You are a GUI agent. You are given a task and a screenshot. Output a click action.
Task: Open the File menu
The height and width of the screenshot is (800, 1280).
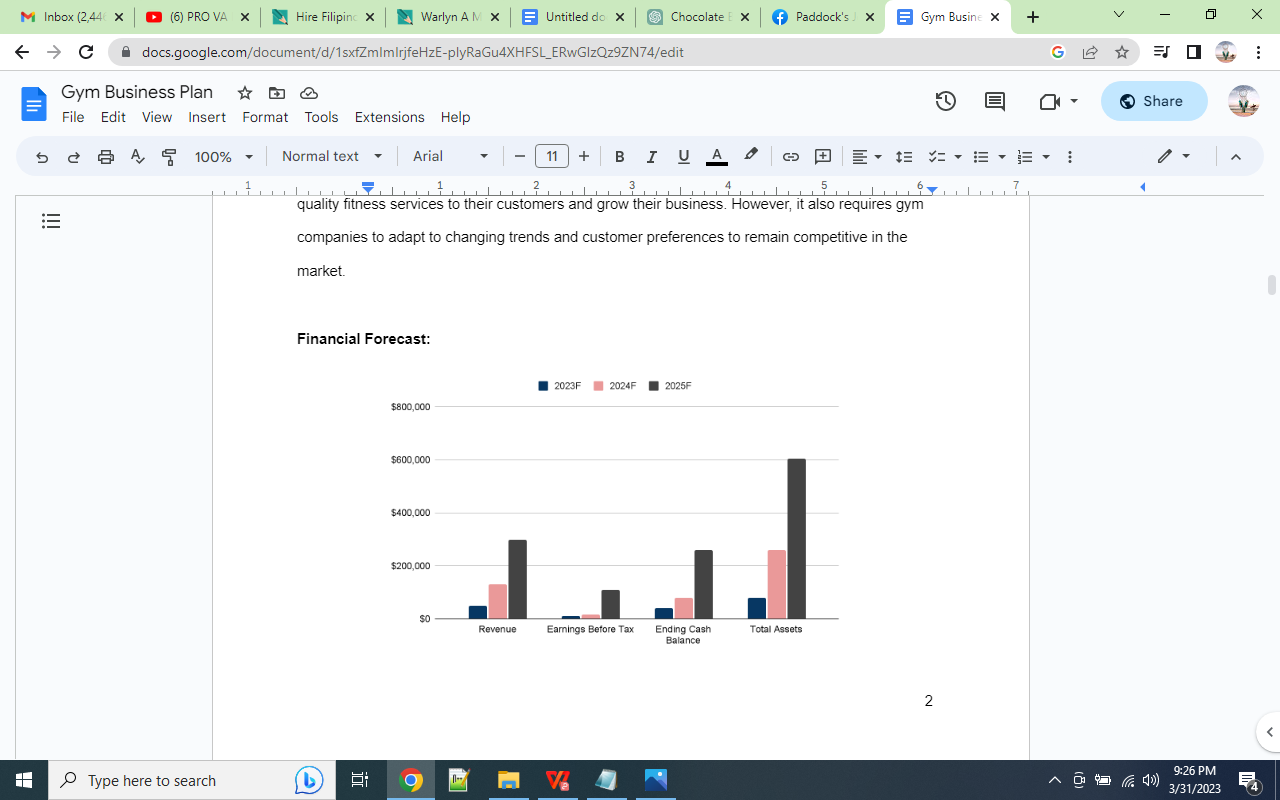pyautogui.click(x=73, y=117)
